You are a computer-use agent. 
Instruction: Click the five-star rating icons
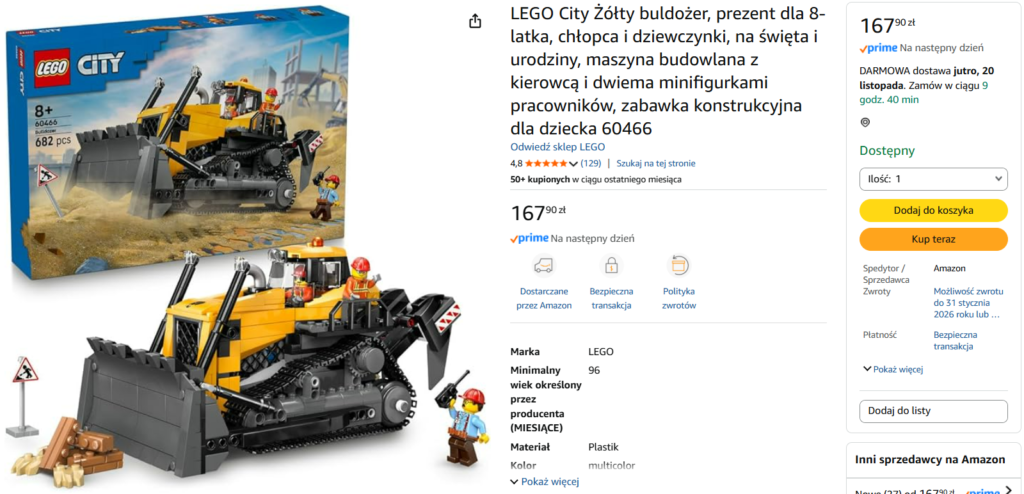click(546, 163)
